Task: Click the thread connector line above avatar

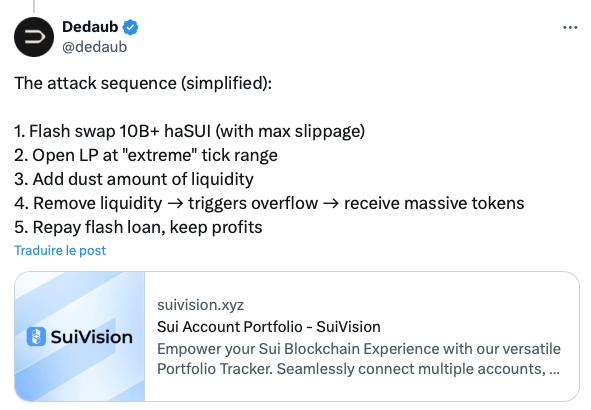Action: coord(34,6)
